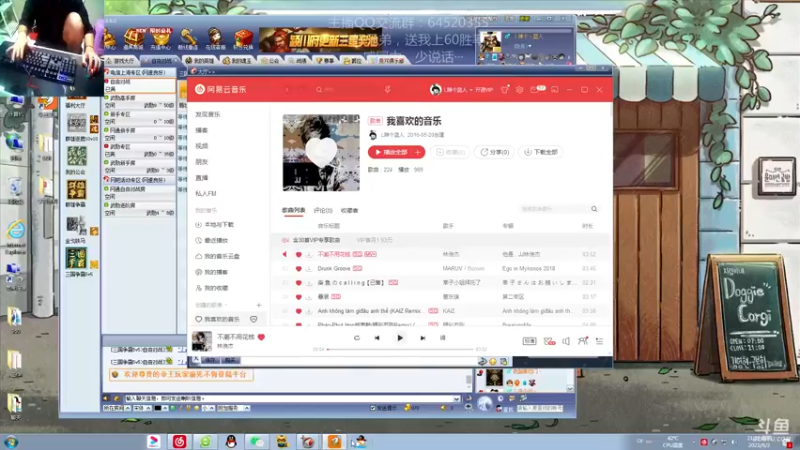This screenshot has height=450, width=800.
Task: Click the 下载全部 download all button
Action: coord(541,152)
